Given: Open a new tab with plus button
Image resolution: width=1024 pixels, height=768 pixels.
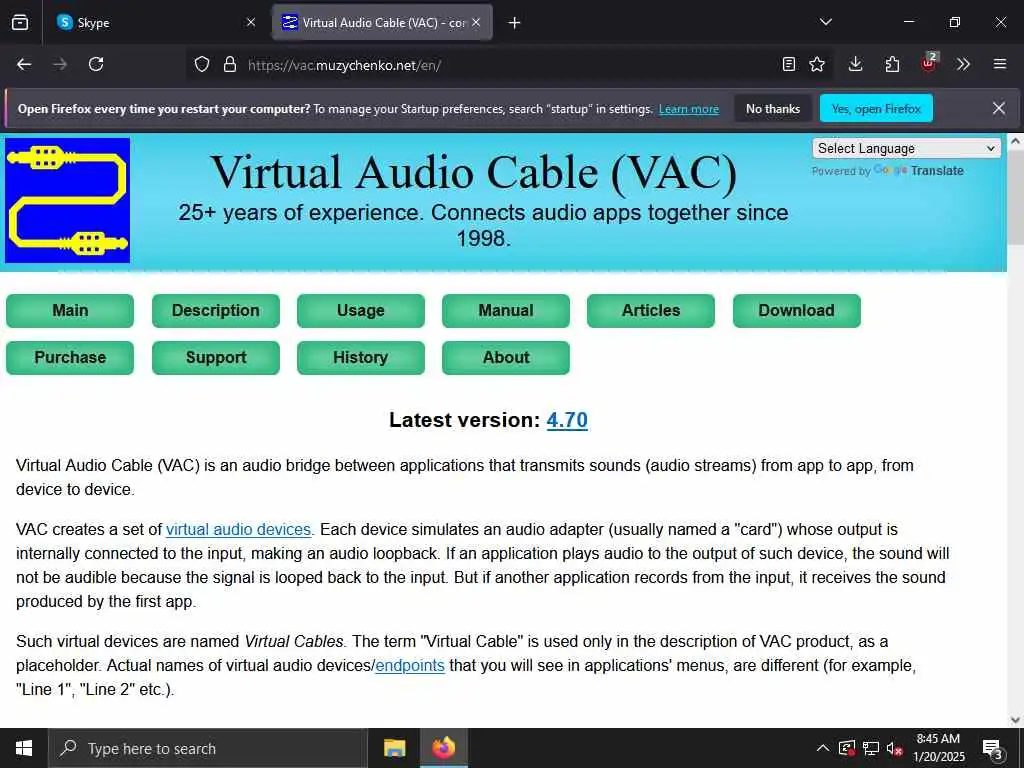Looking at the screenshot, I should point(515,23).
